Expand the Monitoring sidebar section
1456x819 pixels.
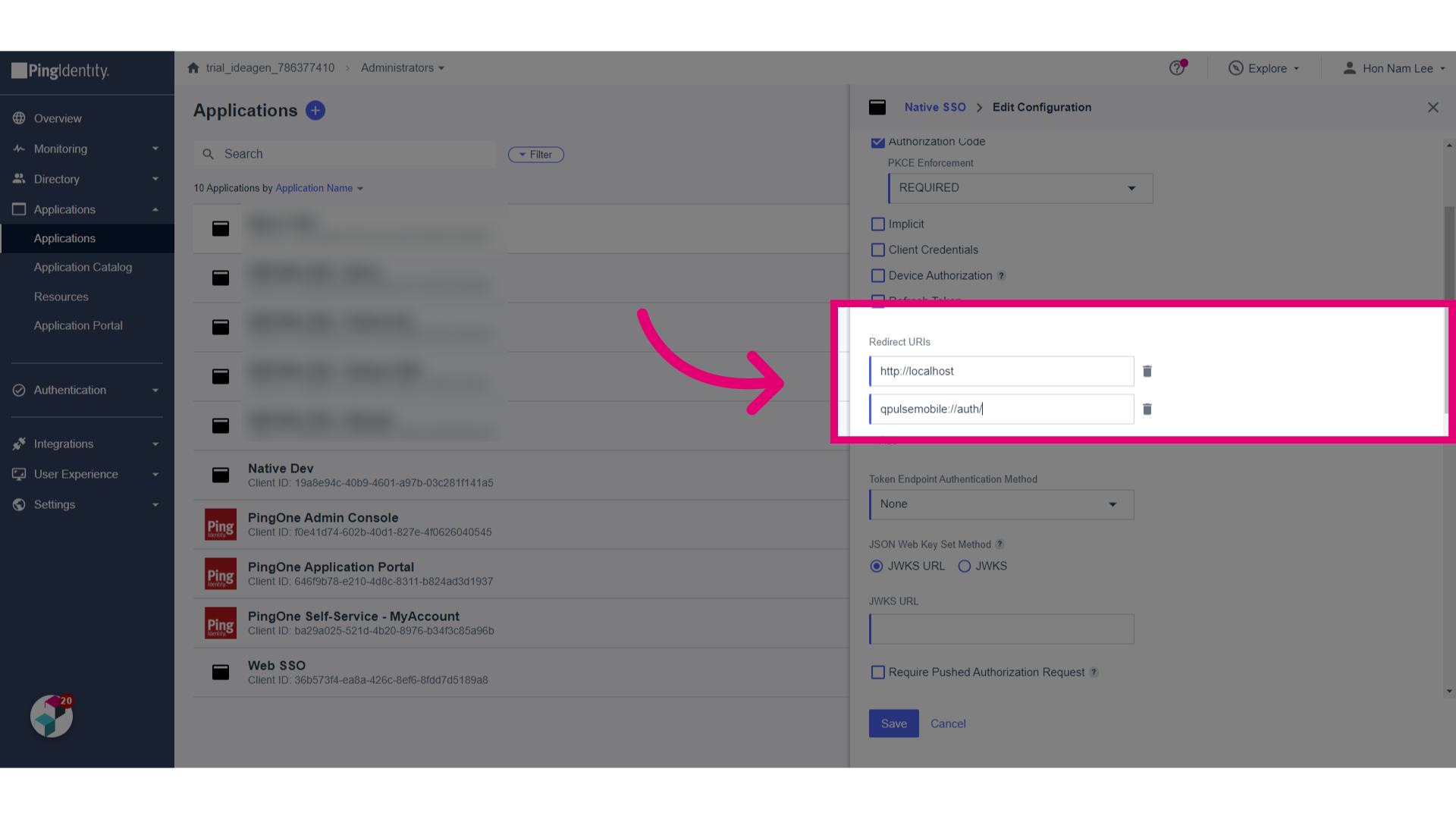[155, 149]
